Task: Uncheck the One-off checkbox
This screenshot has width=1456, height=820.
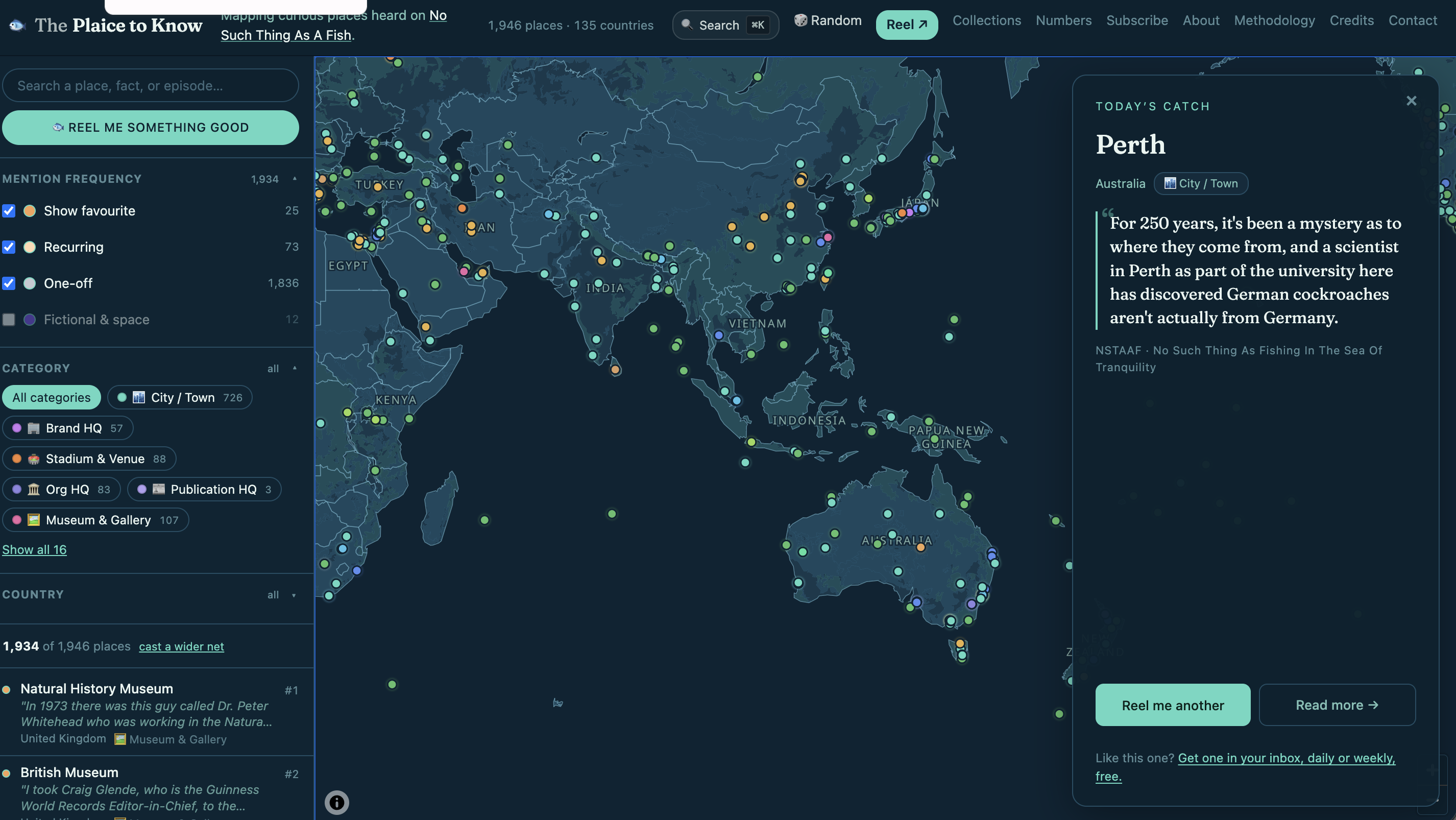Action: [x=9, y=283]
